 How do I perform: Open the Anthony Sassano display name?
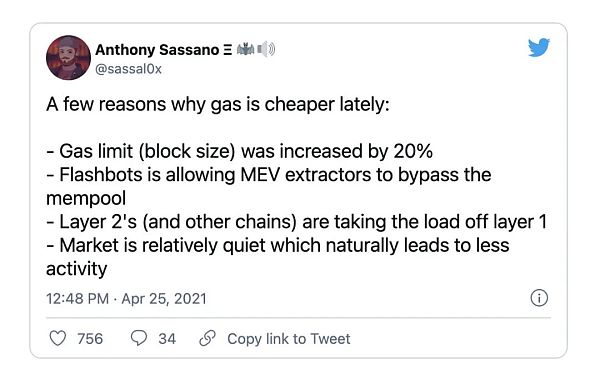pos(157,50)
